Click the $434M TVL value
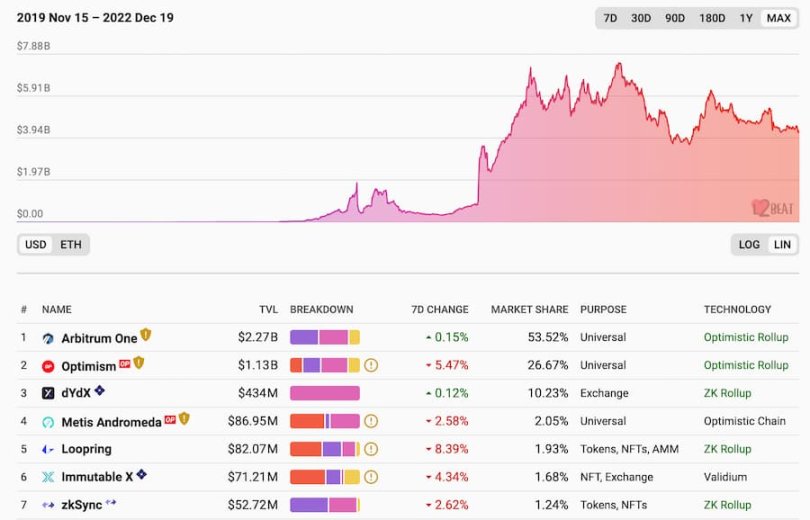This screenshot has width=810, height=520. pos(258,393)
